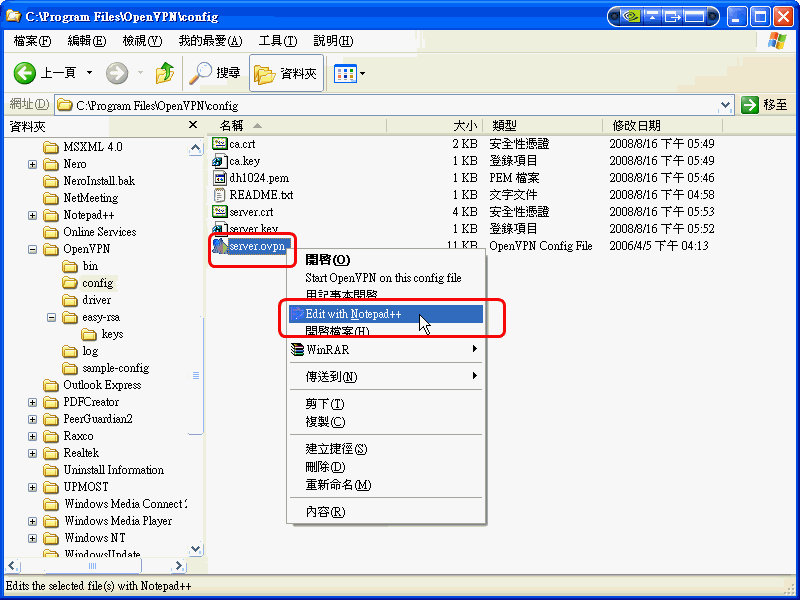Expand the Windows Media Player tree node
The image size is (800, 600).
coord(33,521)
